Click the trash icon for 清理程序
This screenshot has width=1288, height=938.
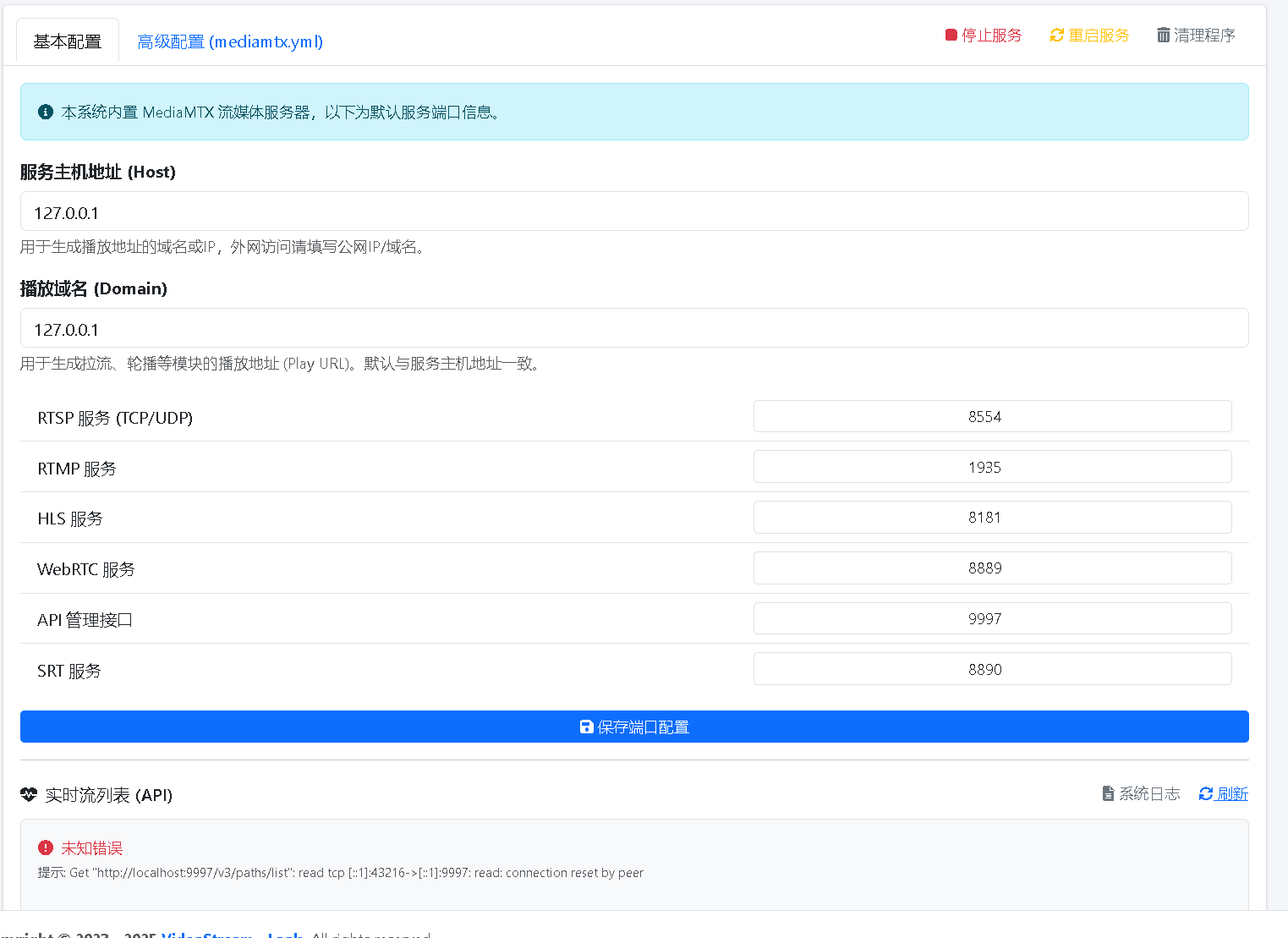click(x=1164, y=35)
